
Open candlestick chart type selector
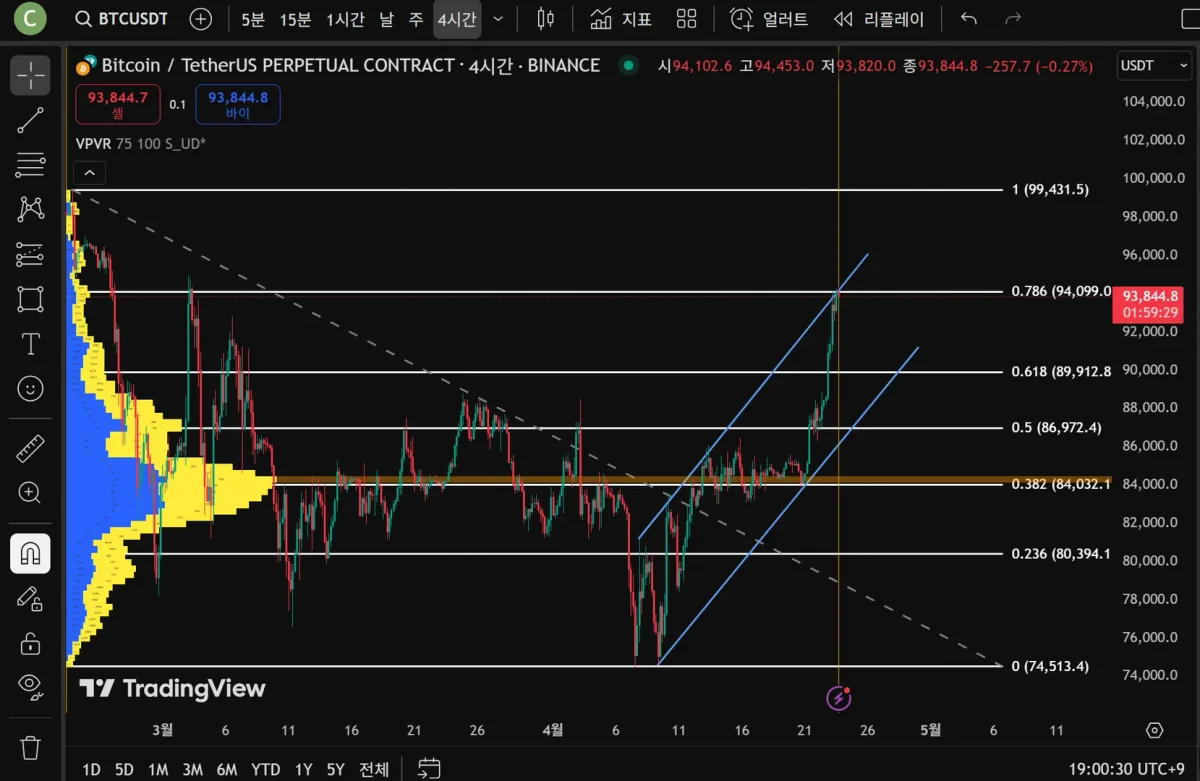click(x=545, y=19)
